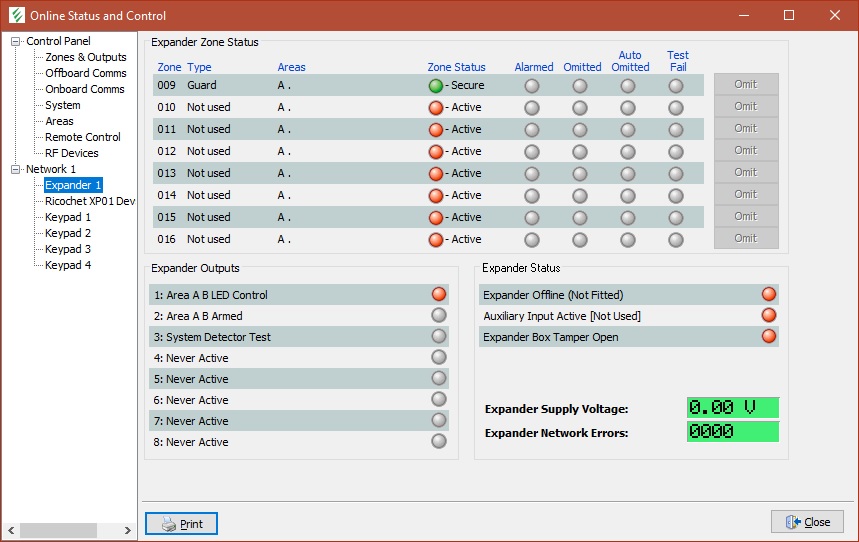The image size is (859, 542).
Task: Click the Expander Box Tamper Open indicator
Action: pos(768,337)
